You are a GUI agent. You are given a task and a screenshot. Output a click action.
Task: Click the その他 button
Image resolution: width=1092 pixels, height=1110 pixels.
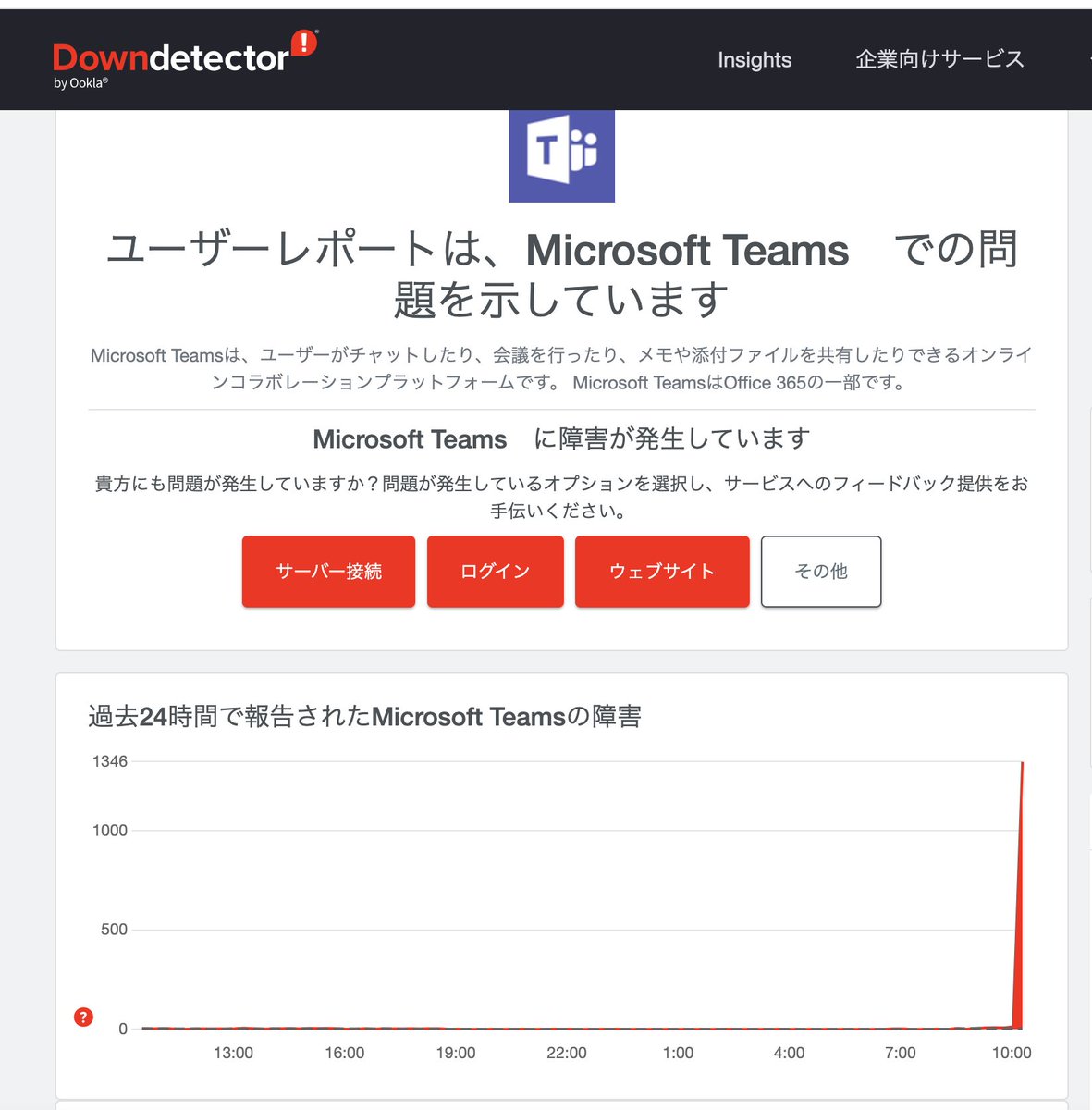coord(821,572)
